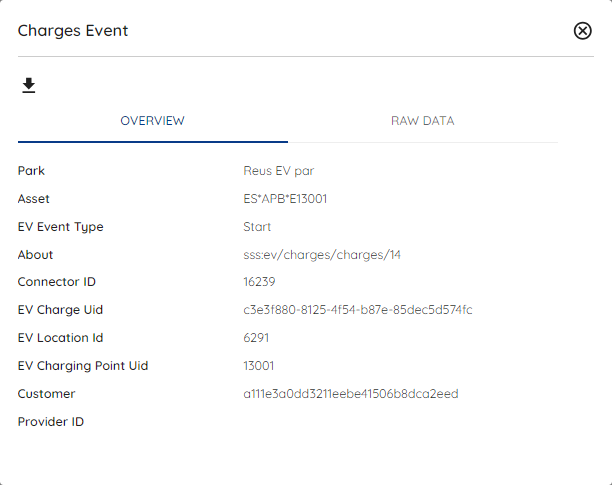Click the Asset field label
The image size is (612, 485).
click(34, 199)
